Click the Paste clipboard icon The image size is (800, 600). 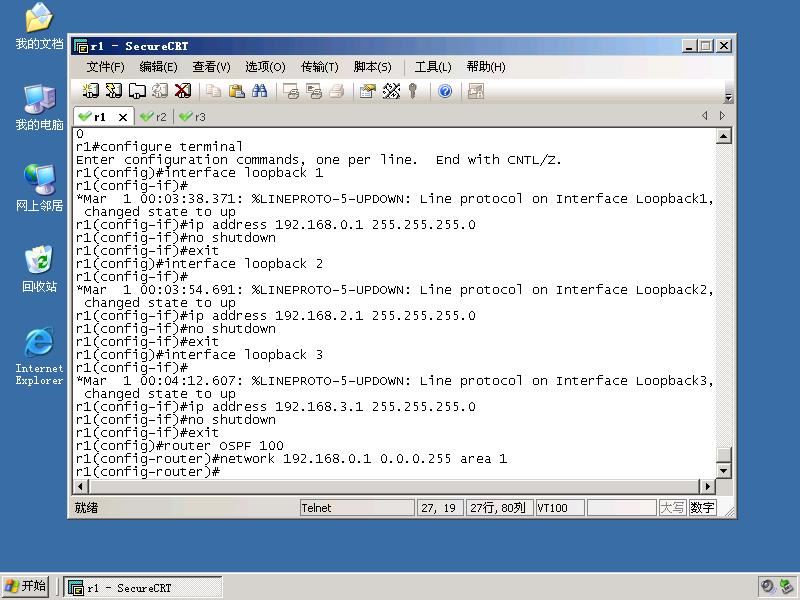(236, 91)
